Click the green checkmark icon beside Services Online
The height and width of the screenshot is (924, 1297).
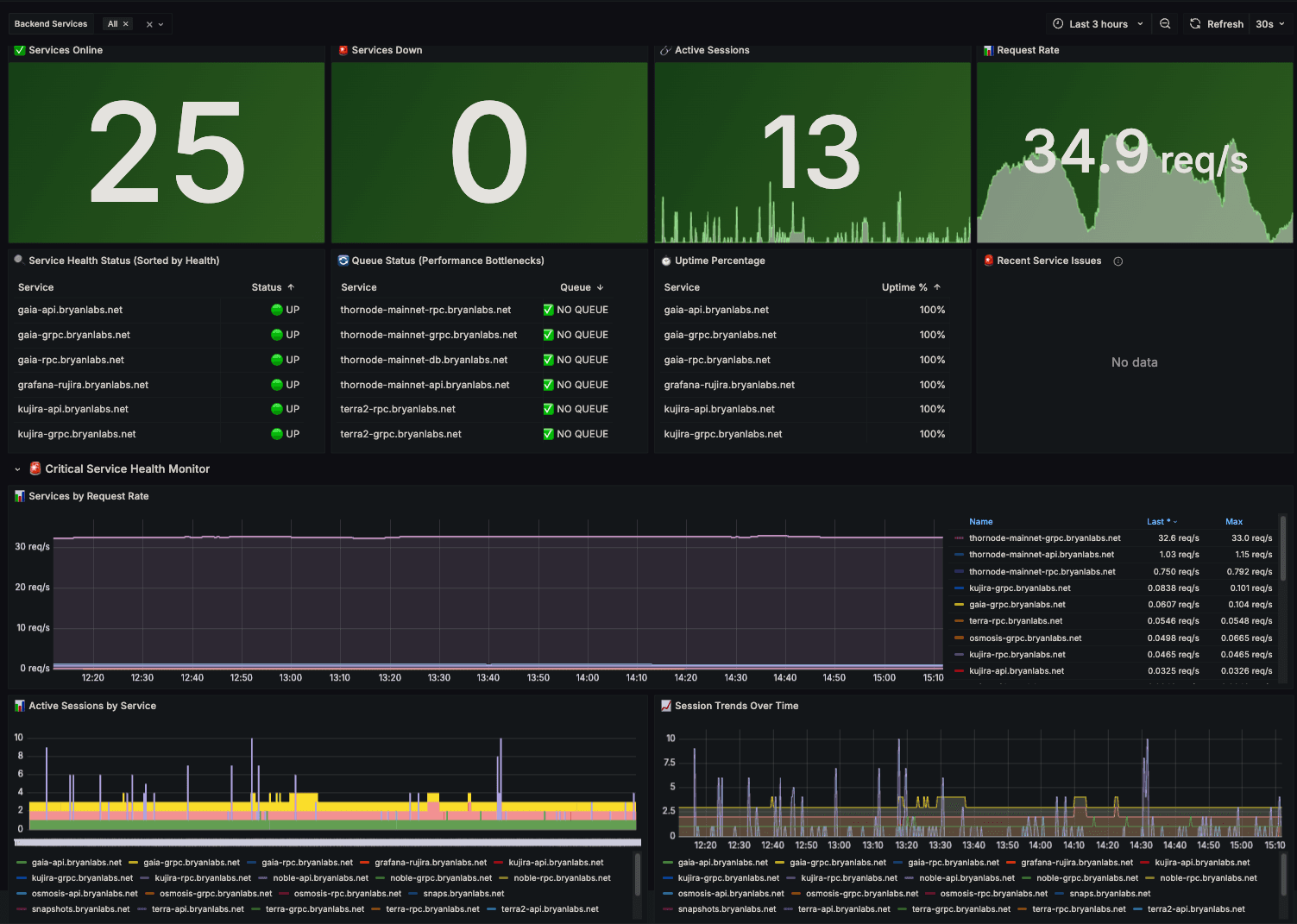20,50
